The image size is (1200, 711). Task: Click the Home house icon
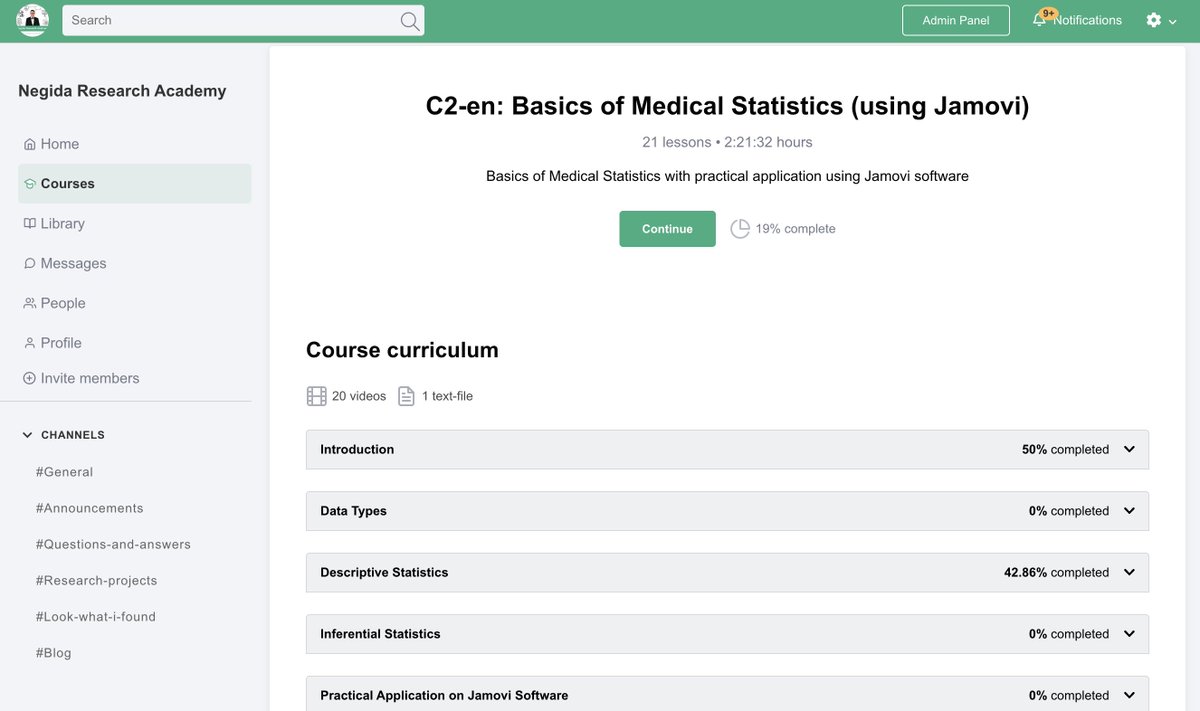30,144
